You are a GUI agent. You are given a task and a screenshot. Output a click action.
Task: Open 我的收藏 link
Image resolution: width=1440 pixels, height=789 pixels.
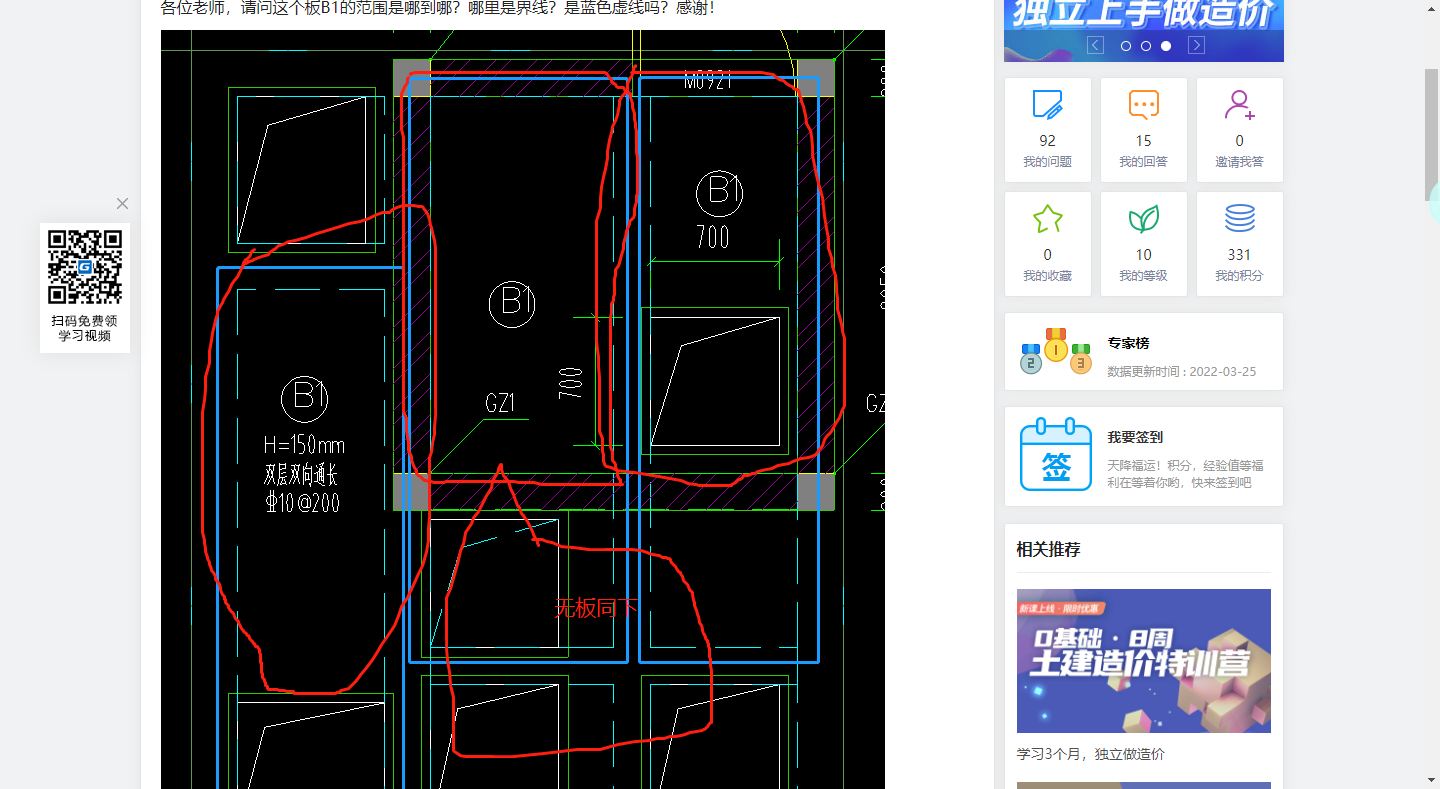1047,276
